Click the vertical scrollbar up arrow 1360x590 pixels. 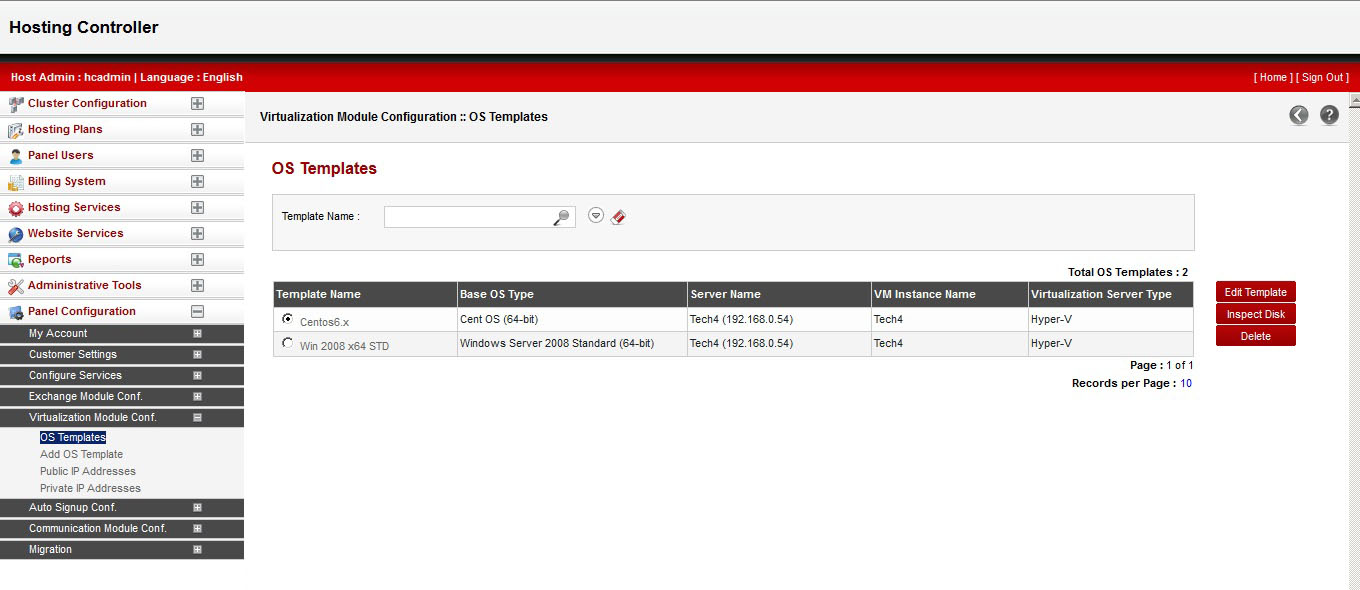pos(1354,99)
